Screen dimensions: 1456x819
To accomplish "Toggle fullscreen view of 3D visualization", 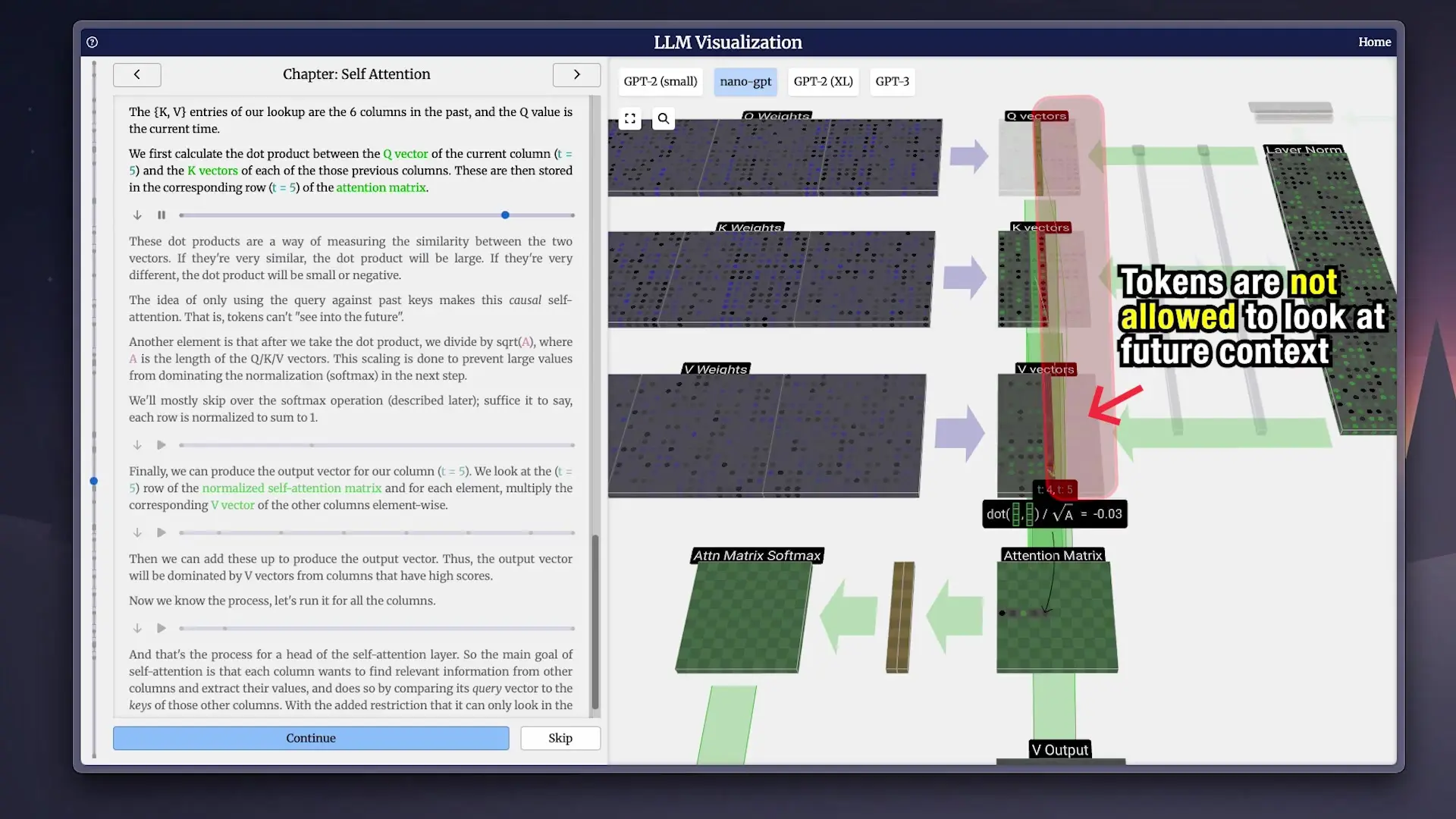I will 629,118.
